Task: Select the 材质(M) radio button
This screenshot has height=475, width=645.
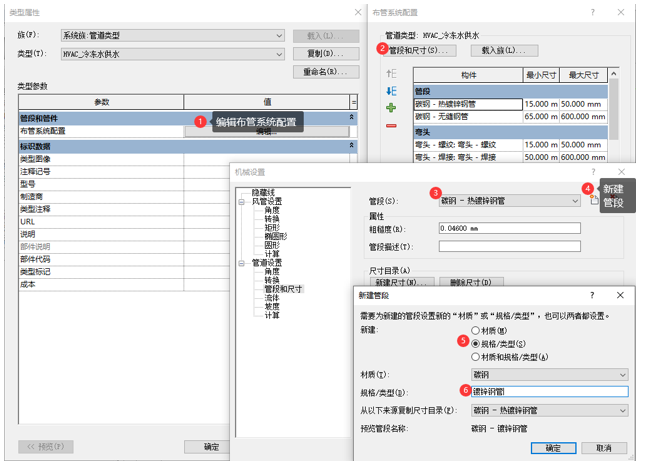Action: (x=474, y=330)
